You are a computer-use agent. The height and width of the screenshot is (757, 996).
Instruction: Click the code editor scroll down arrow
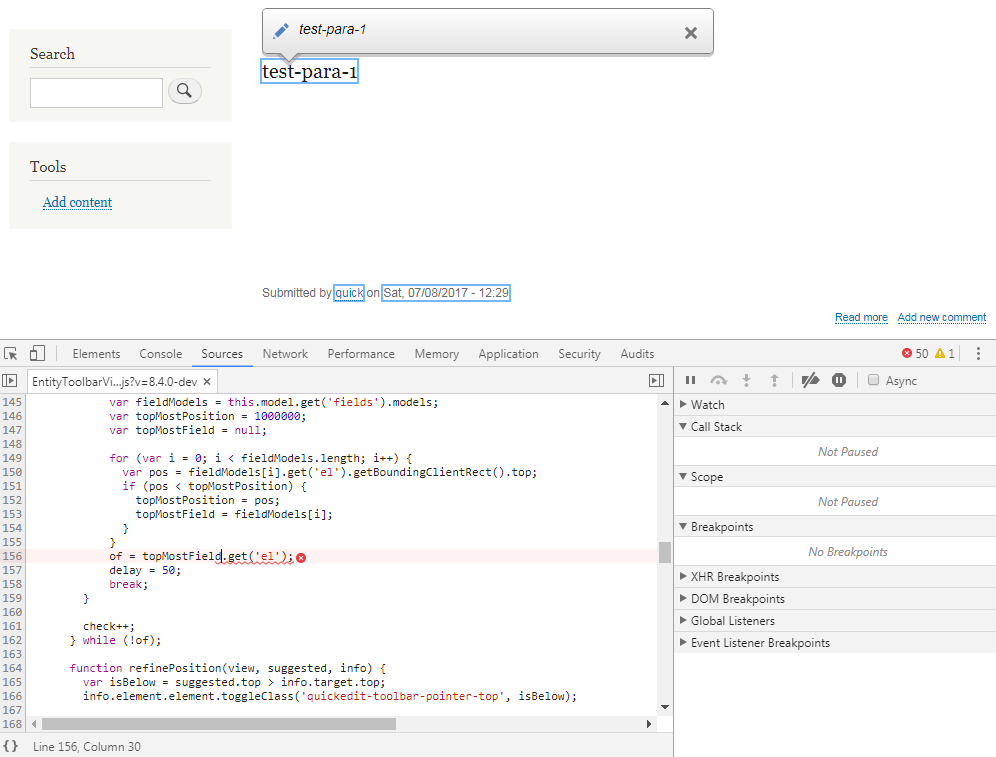(x=664, y=707)
